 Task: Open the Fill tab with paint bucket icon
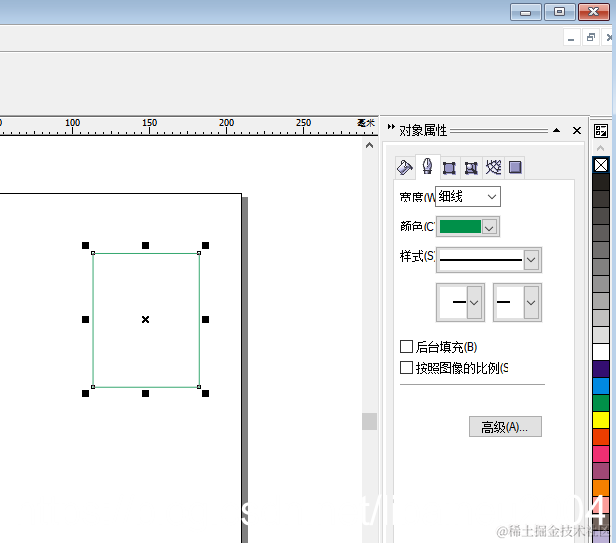[x=405, y=167]
